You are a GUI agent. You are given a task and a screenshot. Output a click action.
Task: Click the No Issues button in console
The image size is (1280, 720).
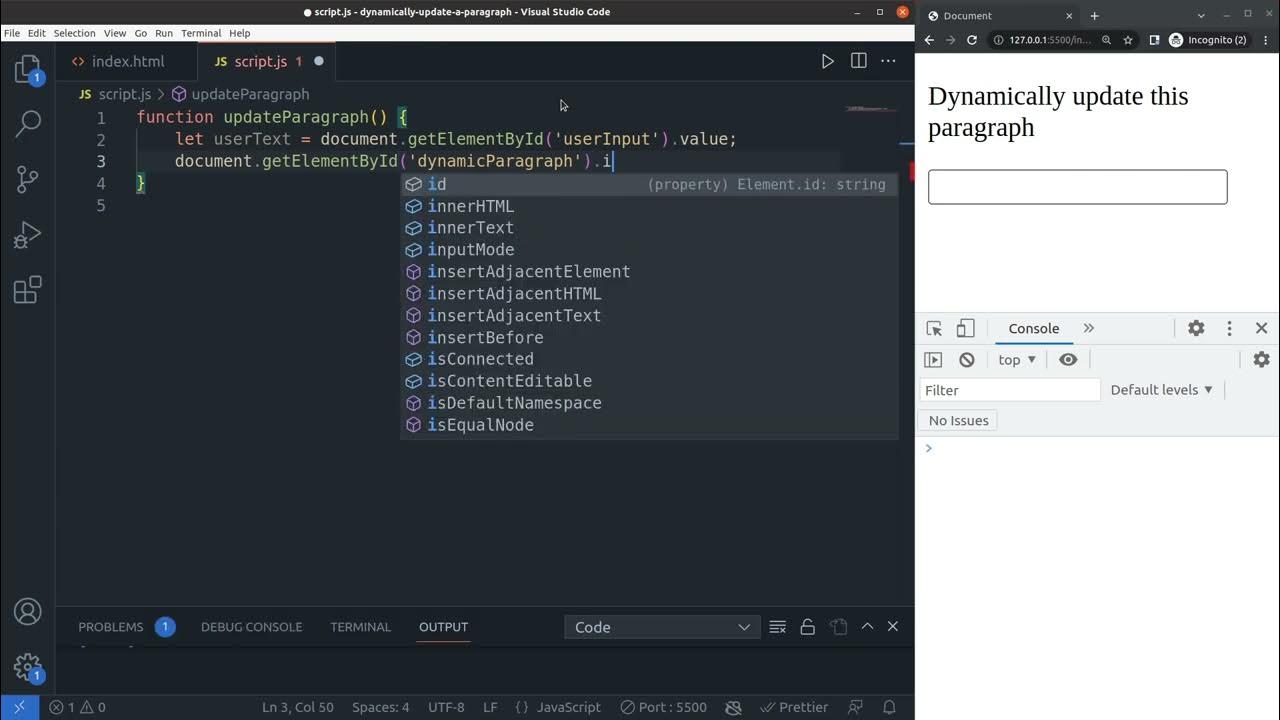pyautogui.click(x=958, y=420)
